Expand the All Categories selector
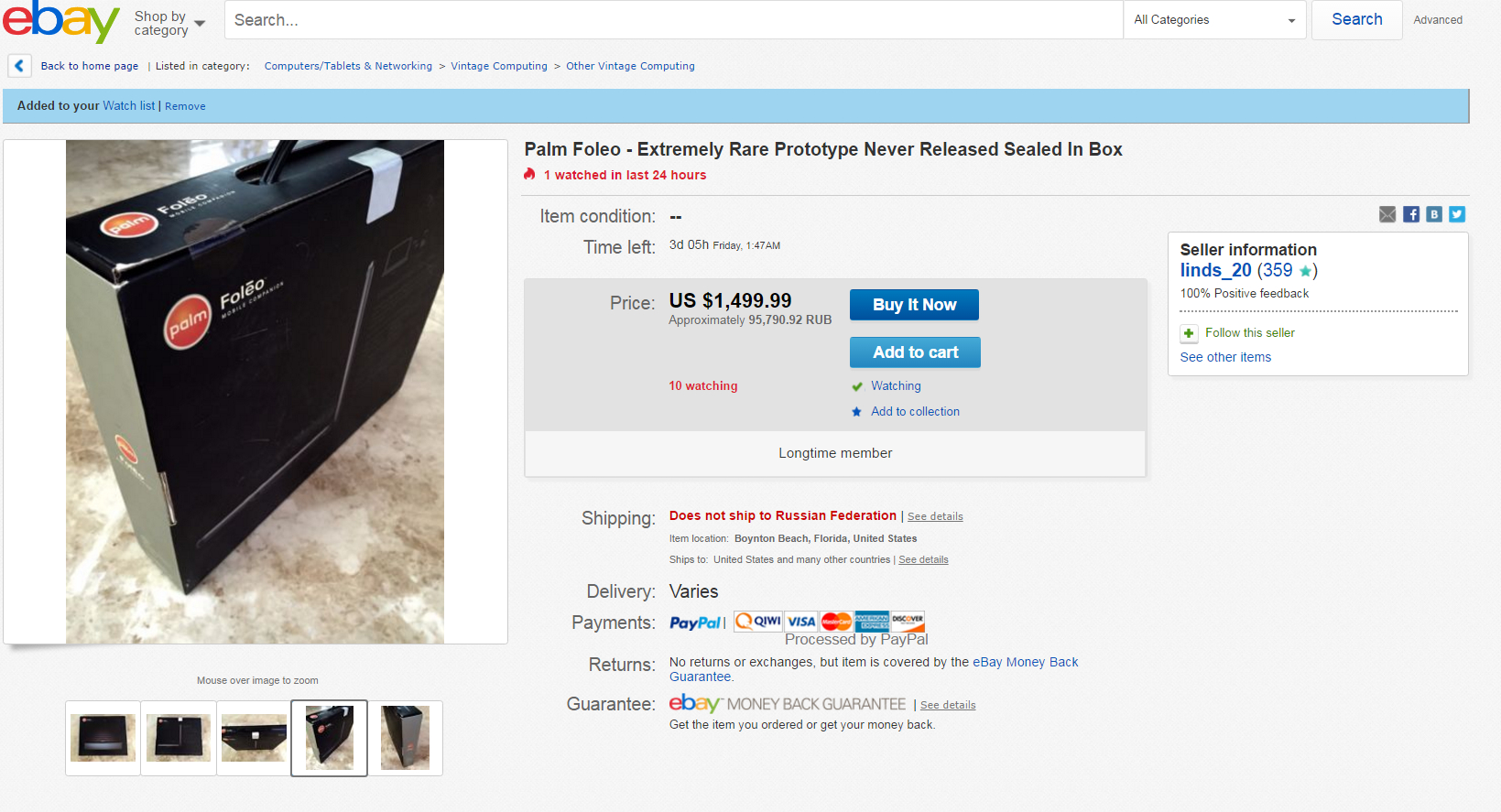 (1214, 20)
